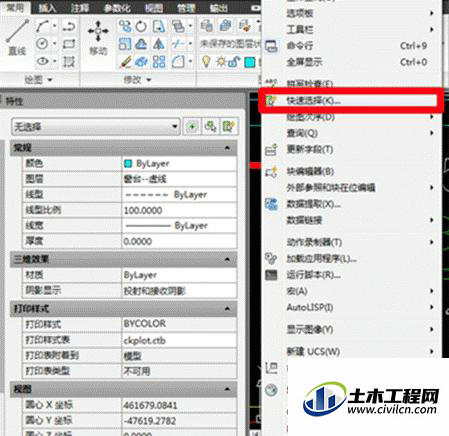Image resolution: width=449 pixels, height=436 pixels.
Task: Open the 查询(Q) submenu
Action: [352, 133]
